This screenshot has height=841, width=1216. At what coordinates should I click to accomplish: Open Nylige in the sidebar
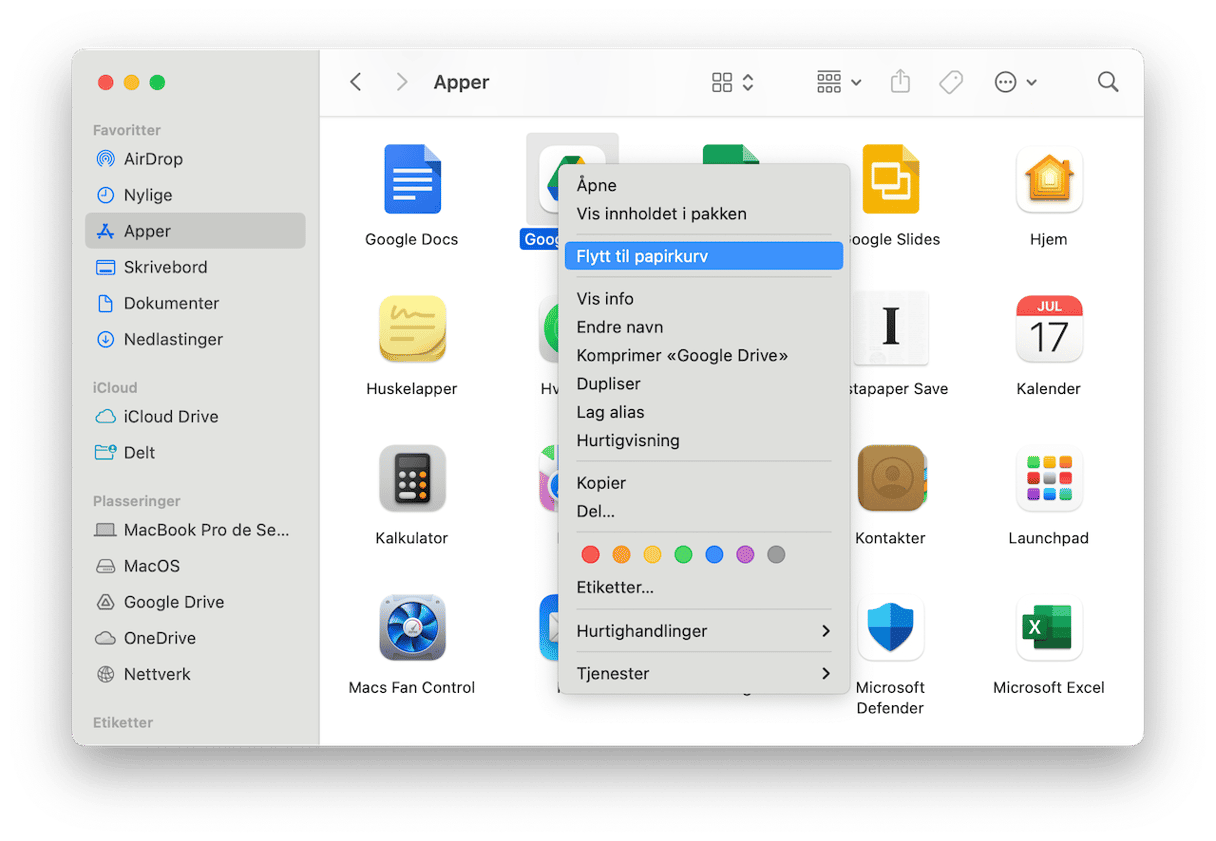pos(195,195)
